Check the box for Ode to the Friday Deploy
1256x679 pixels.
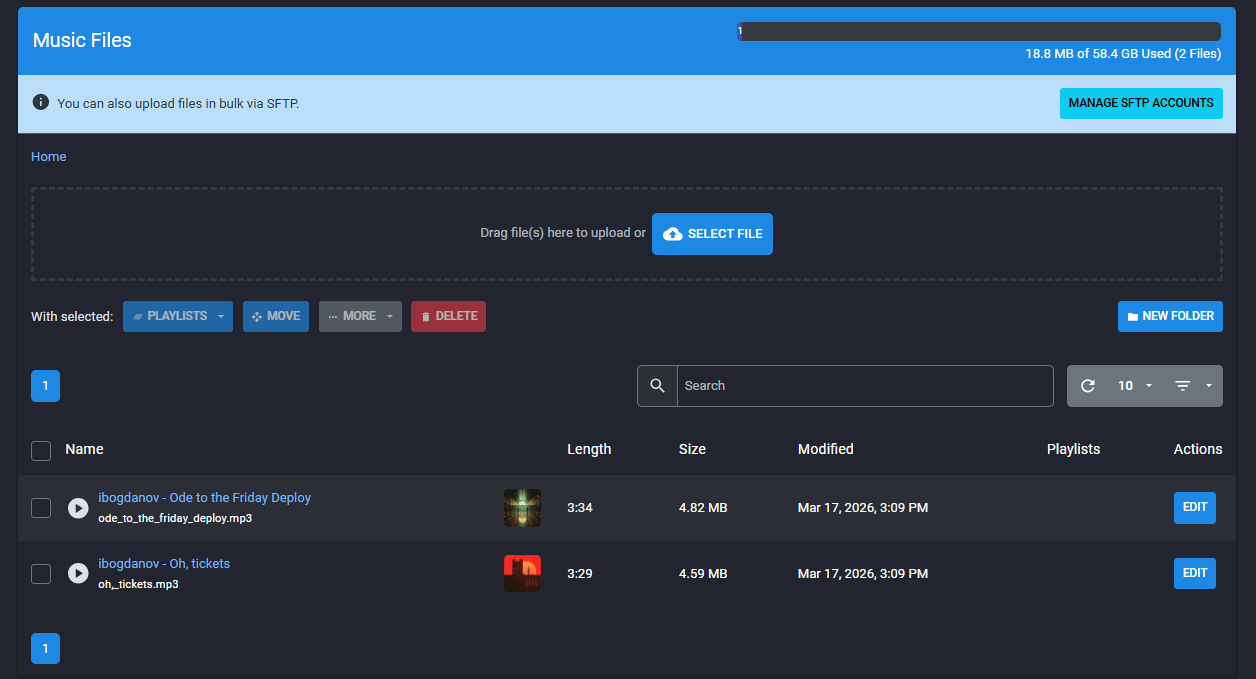(x=41, y=508)
